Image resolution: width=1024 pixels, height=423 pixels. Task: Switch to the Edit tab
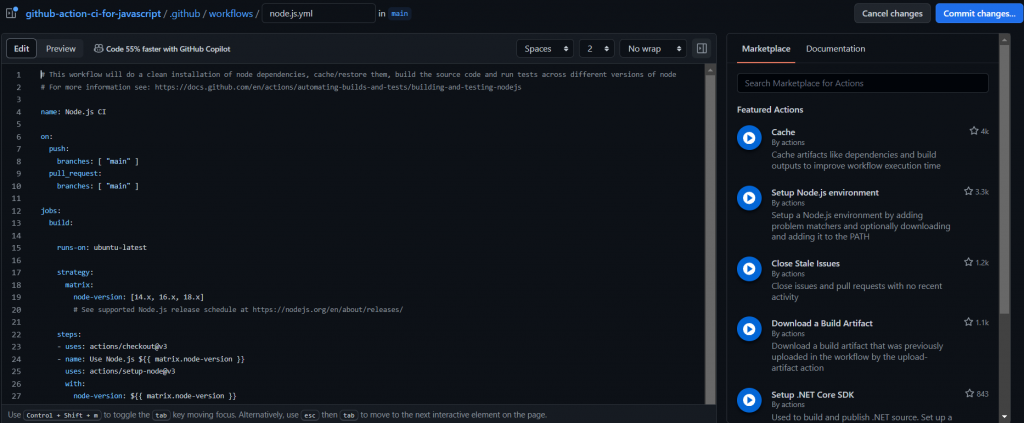22,48
